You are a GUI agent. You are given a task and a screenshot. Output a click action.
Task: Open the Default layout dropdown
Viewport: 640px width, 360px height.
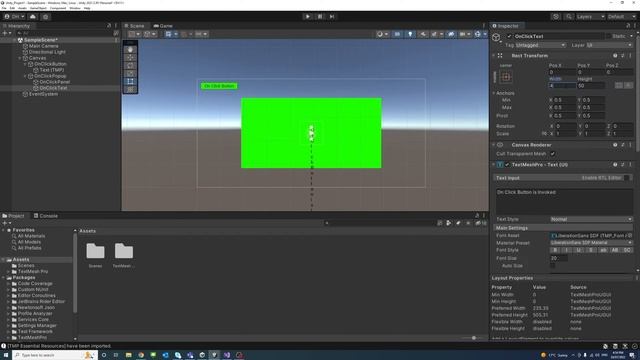tap(622, 17)
